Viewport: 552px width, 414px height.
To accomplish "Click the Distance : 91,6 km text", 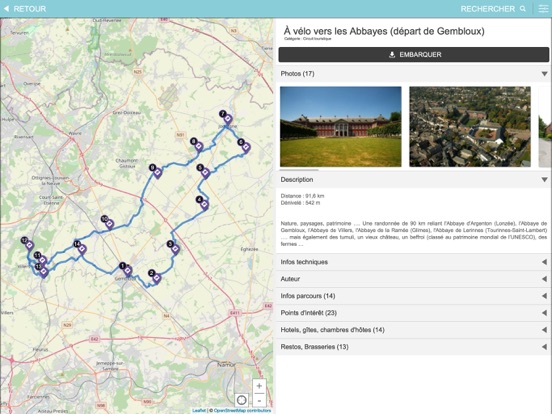I will tap(302, 196).
